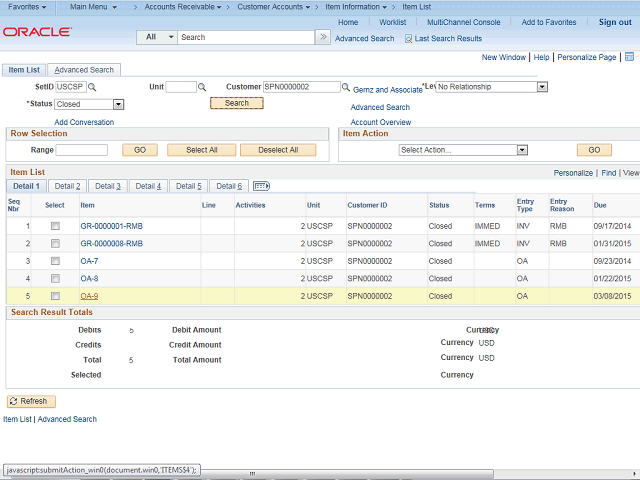
Task: Click the Show All Columns icon
Action: (x=262, y=186)
